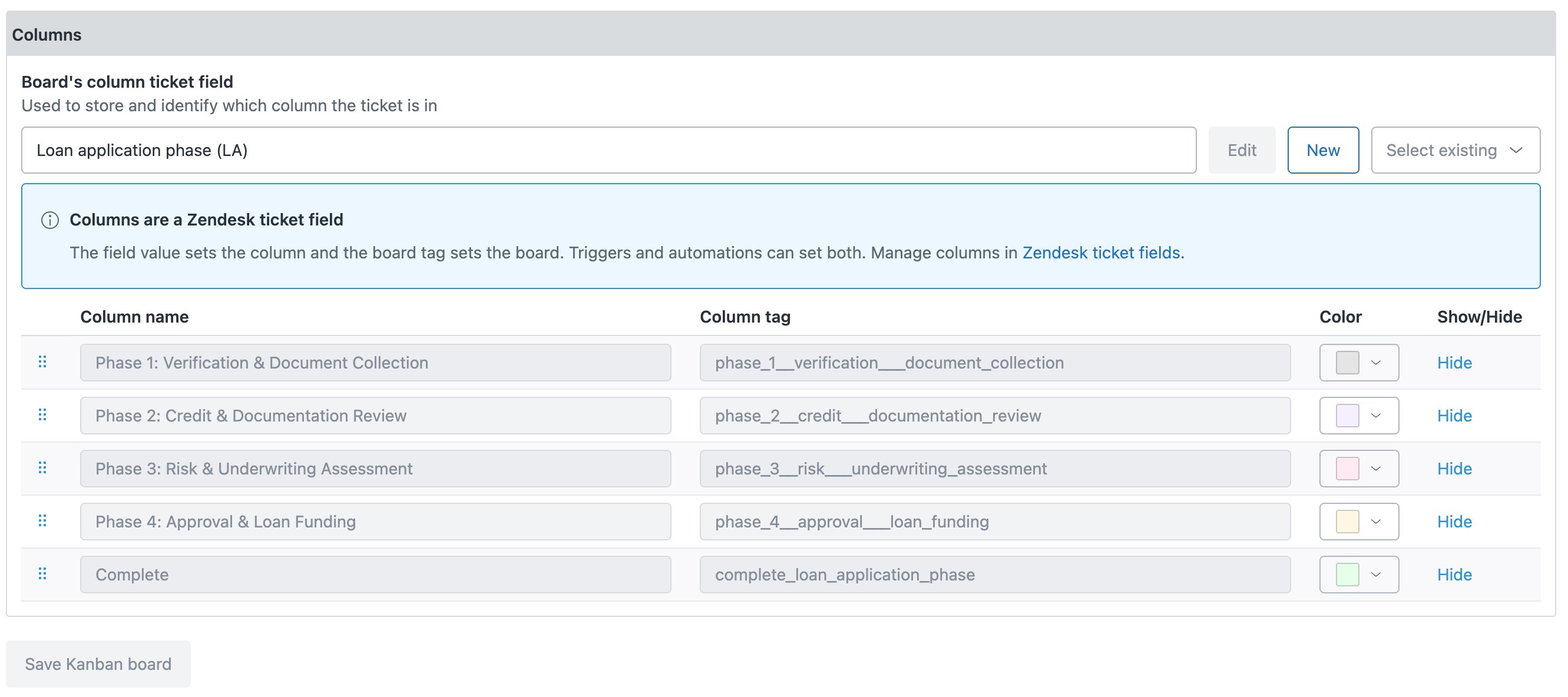Click the phase_2__credit___documentation_review tag field
This screenshot has height=697, width=1568.
click(995, 416)
